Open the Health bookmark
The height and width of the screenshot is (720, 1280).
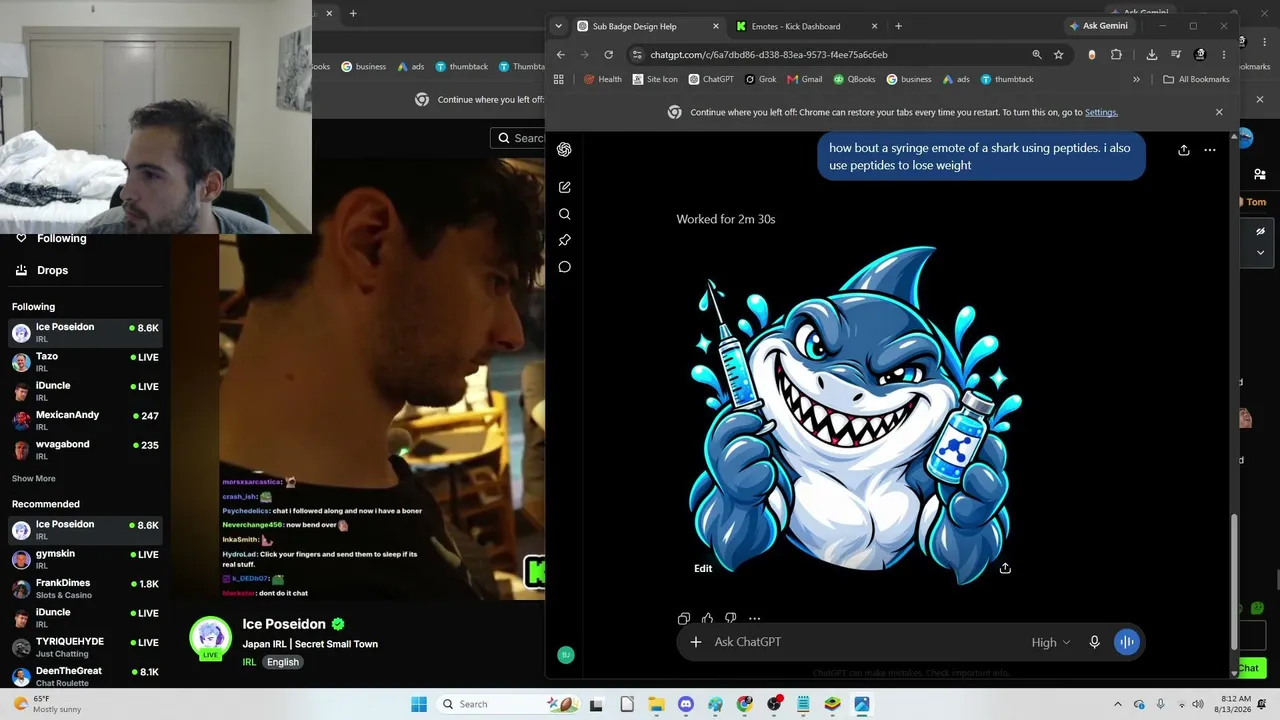603,79
